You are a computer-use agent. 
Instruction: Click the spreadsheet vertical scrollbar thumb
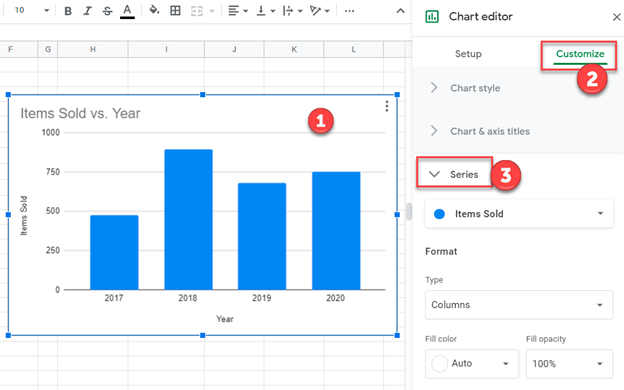click(x=408, y=211)
